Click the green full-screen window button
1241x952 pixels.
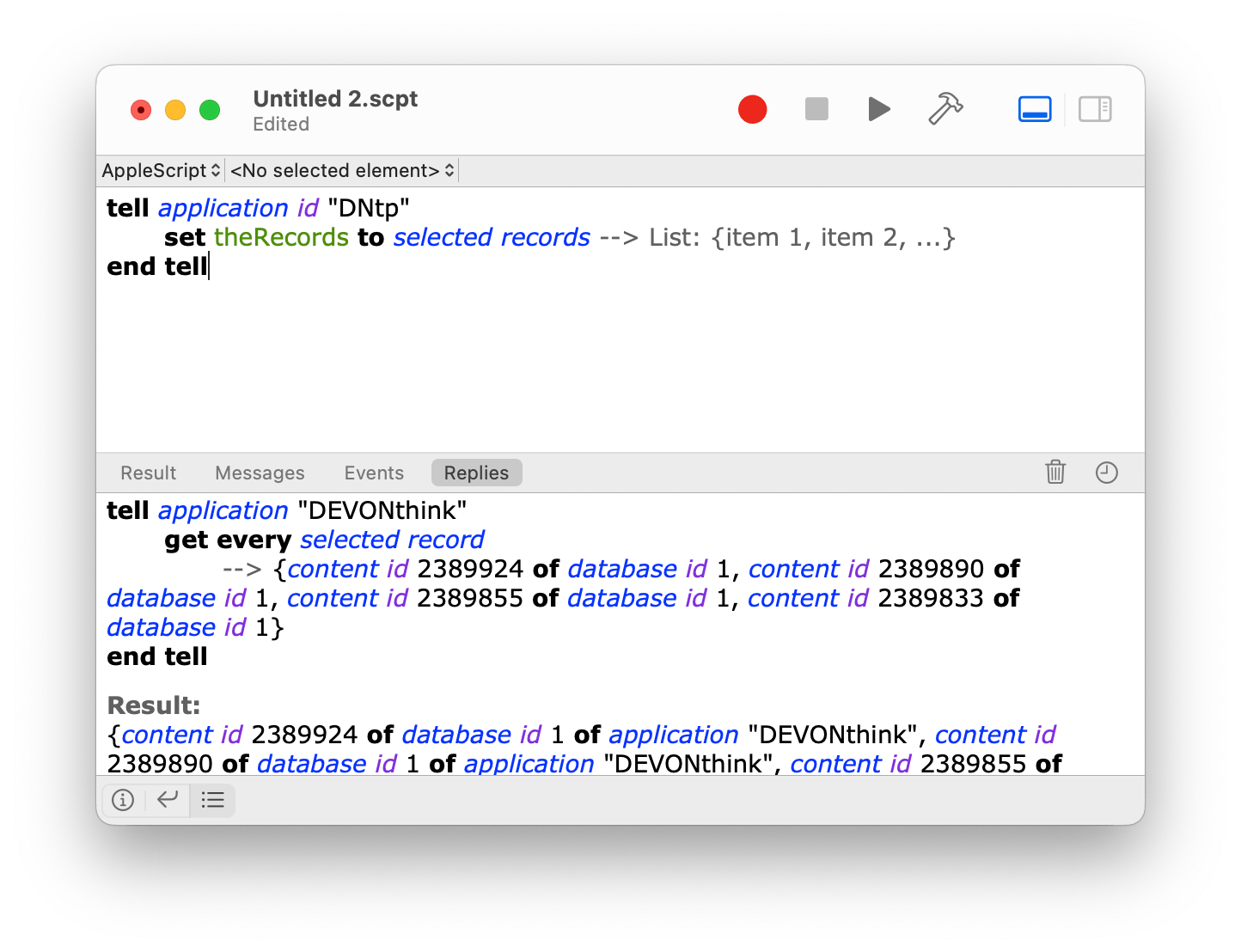210,110
